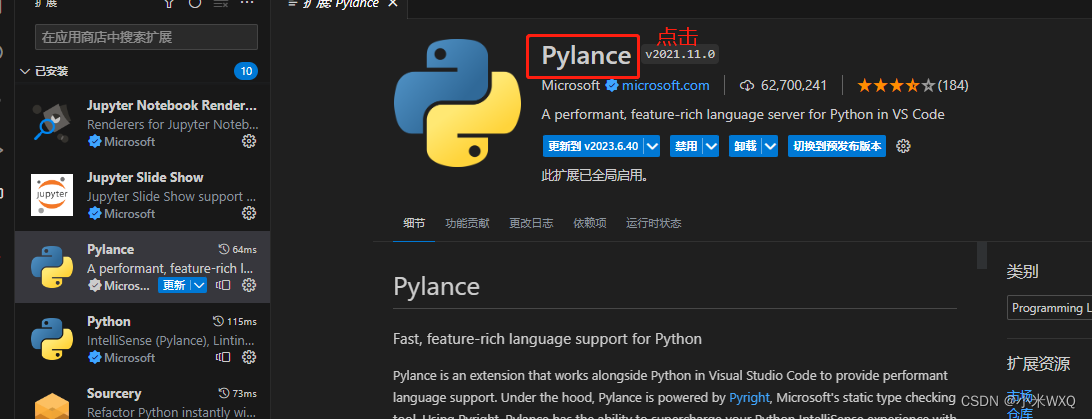Click the Microsoft publisher name on the Pylance page

(570, 86)
